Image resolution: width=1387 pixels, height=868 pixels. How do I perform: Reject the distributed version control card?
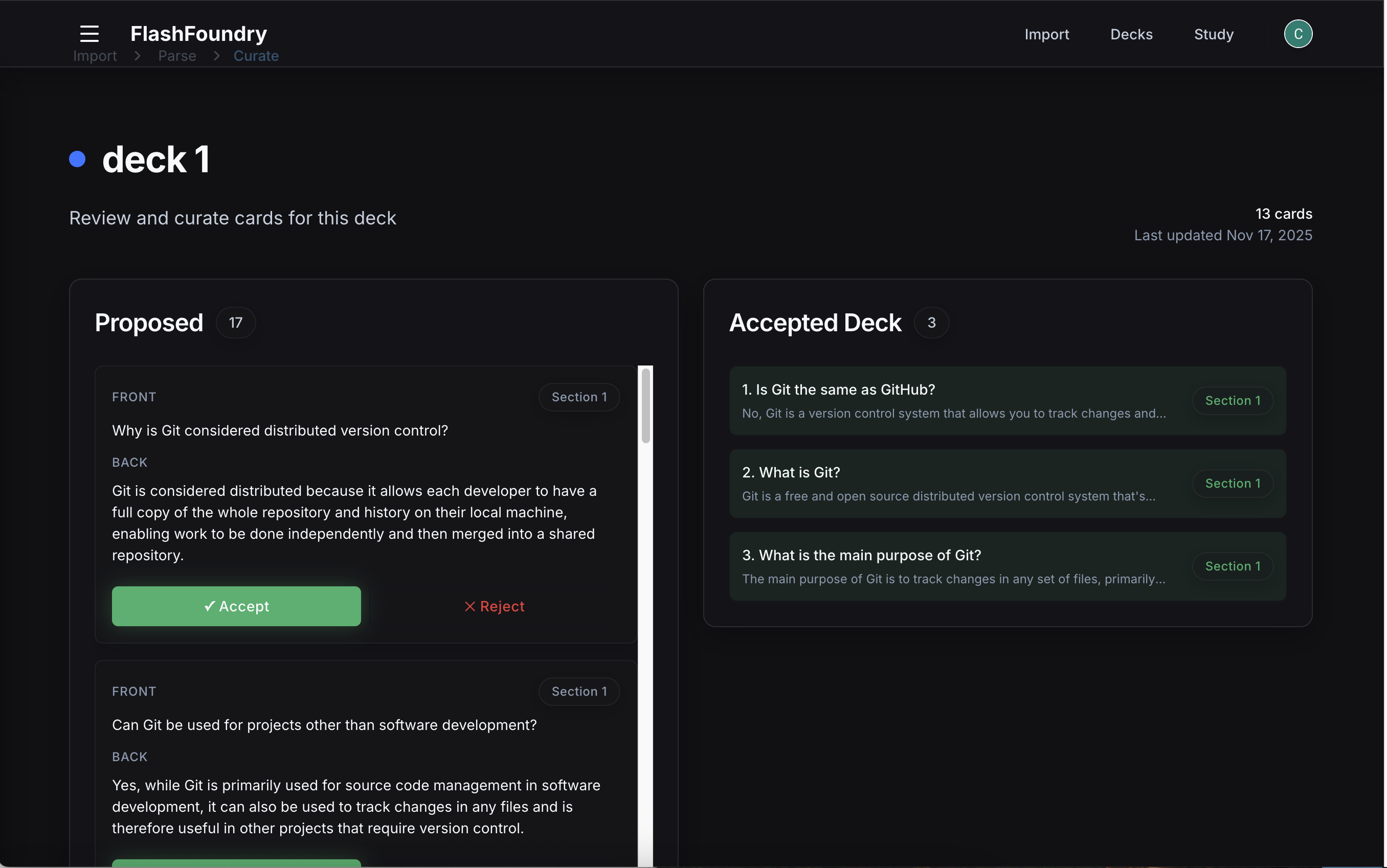tap(494, 606)
